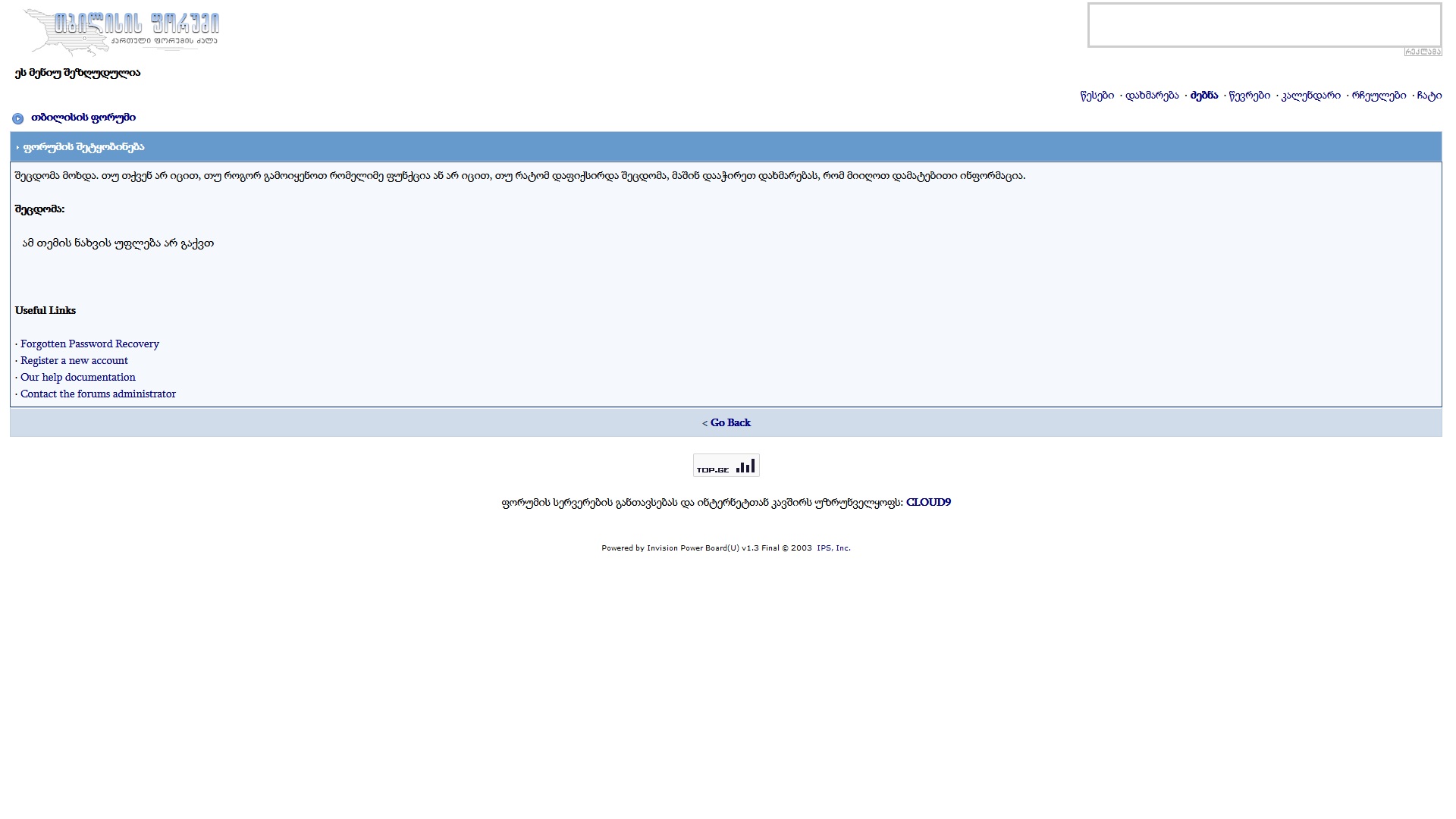Click the Tbilisi Forum logo image

pos(121,33)
